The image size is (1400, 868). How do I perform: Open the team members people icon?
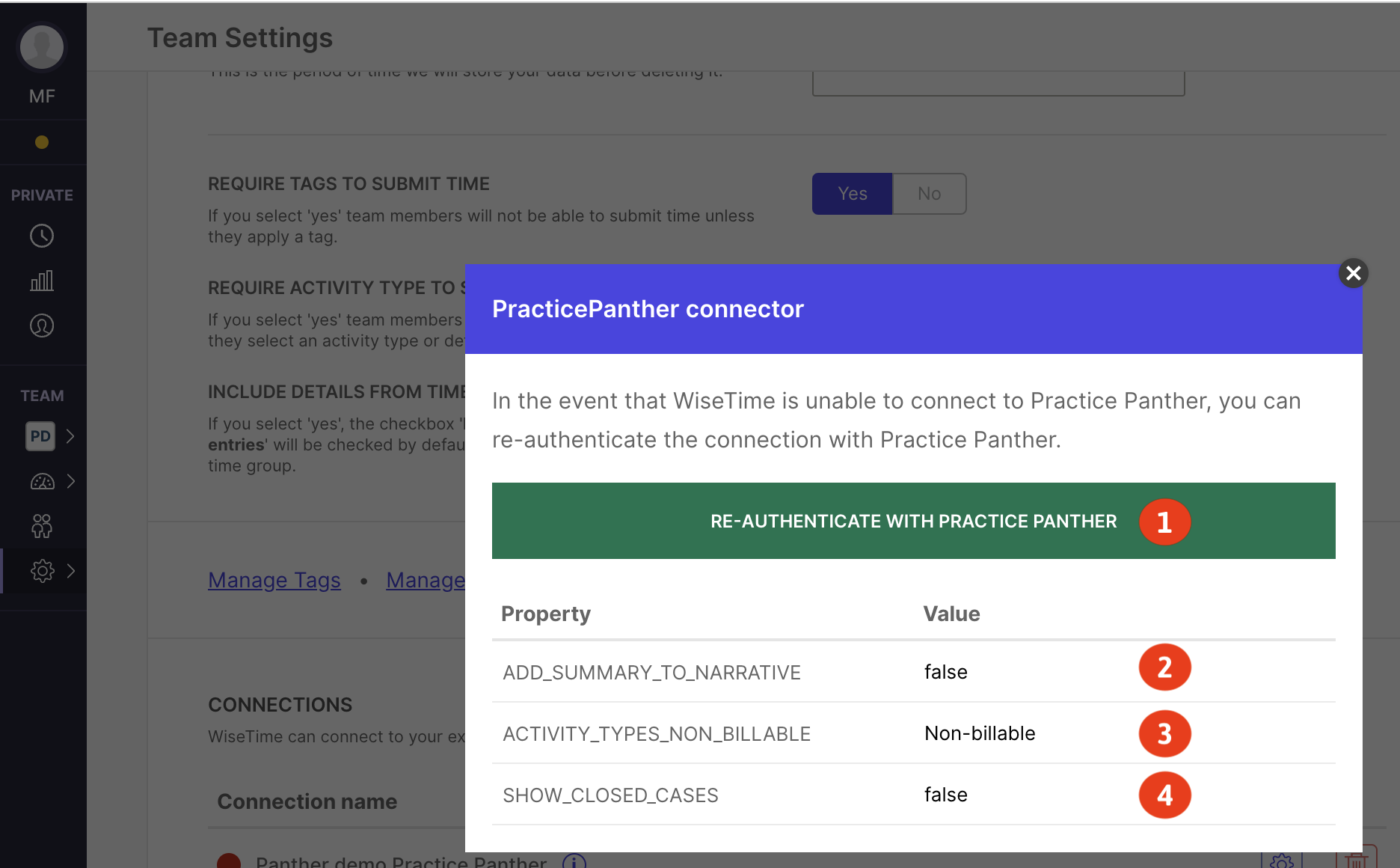[42, 526]
